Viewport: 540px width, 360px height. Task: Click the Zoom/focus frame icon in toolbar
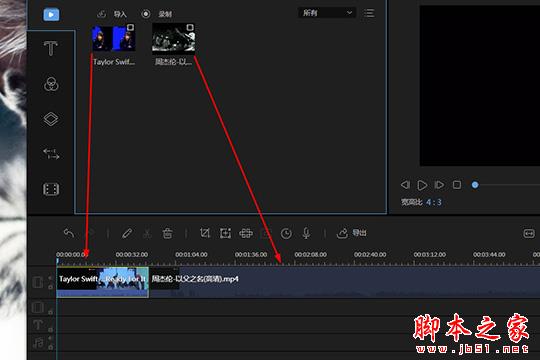226,233
